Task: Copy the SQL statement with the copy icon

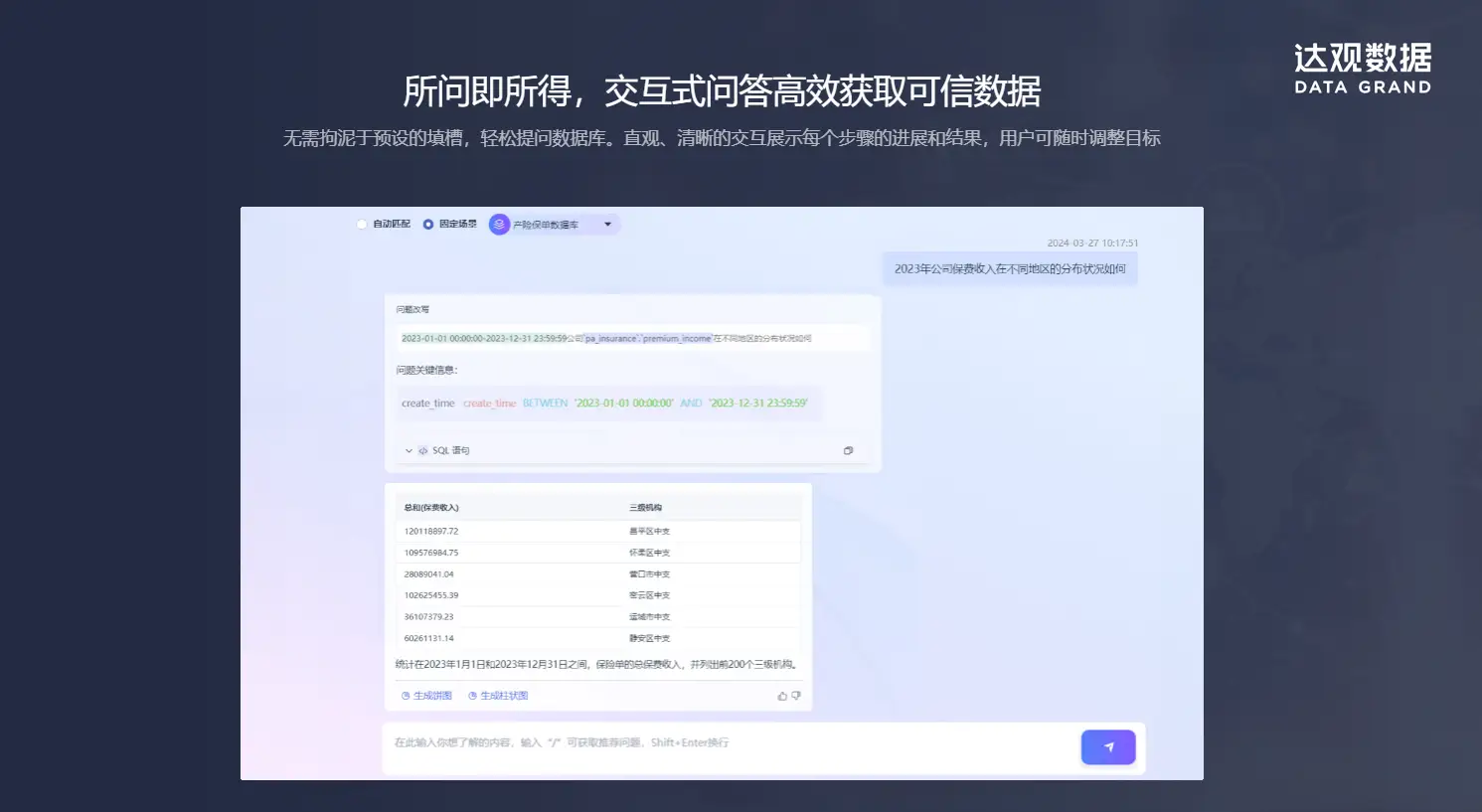Action: click(849, 449)
